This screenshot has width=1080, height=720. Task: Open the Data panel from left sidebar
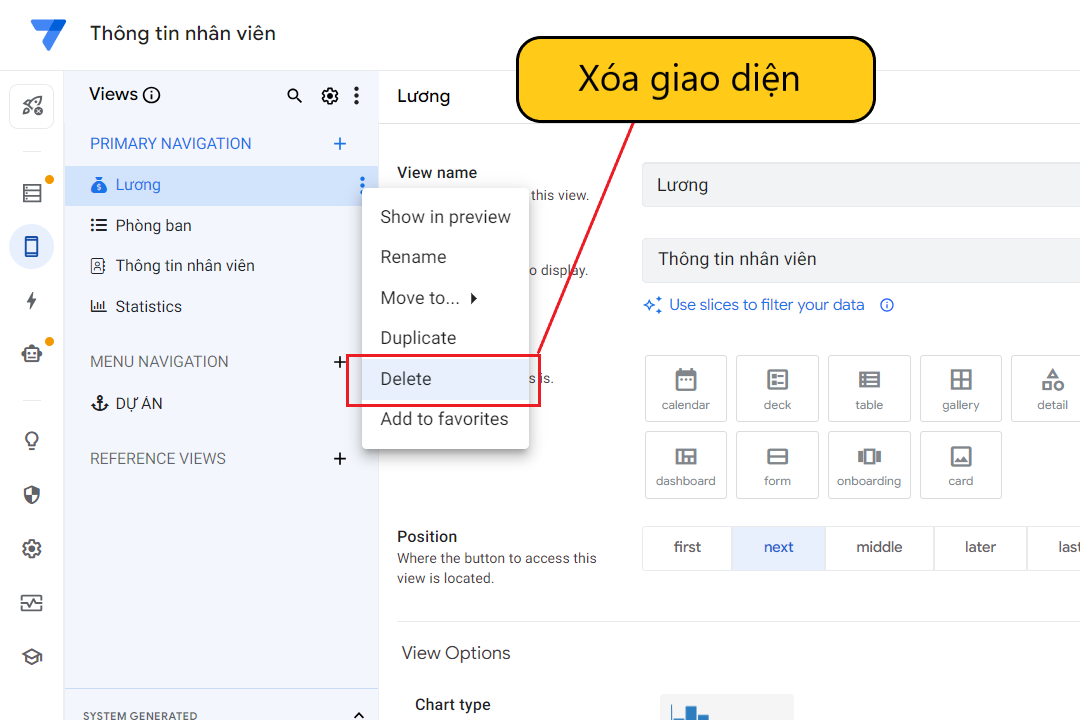pos(31,192)
